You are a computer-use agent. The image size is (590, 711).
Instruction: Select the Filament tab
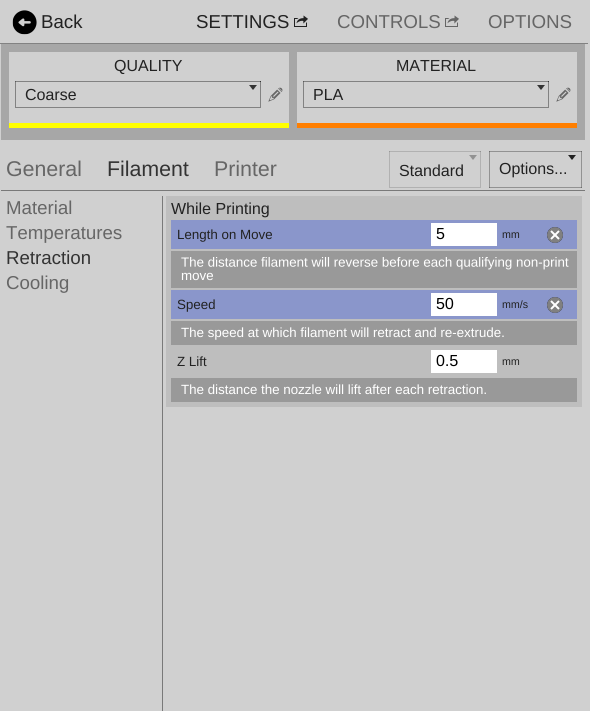tap(148, 169)
